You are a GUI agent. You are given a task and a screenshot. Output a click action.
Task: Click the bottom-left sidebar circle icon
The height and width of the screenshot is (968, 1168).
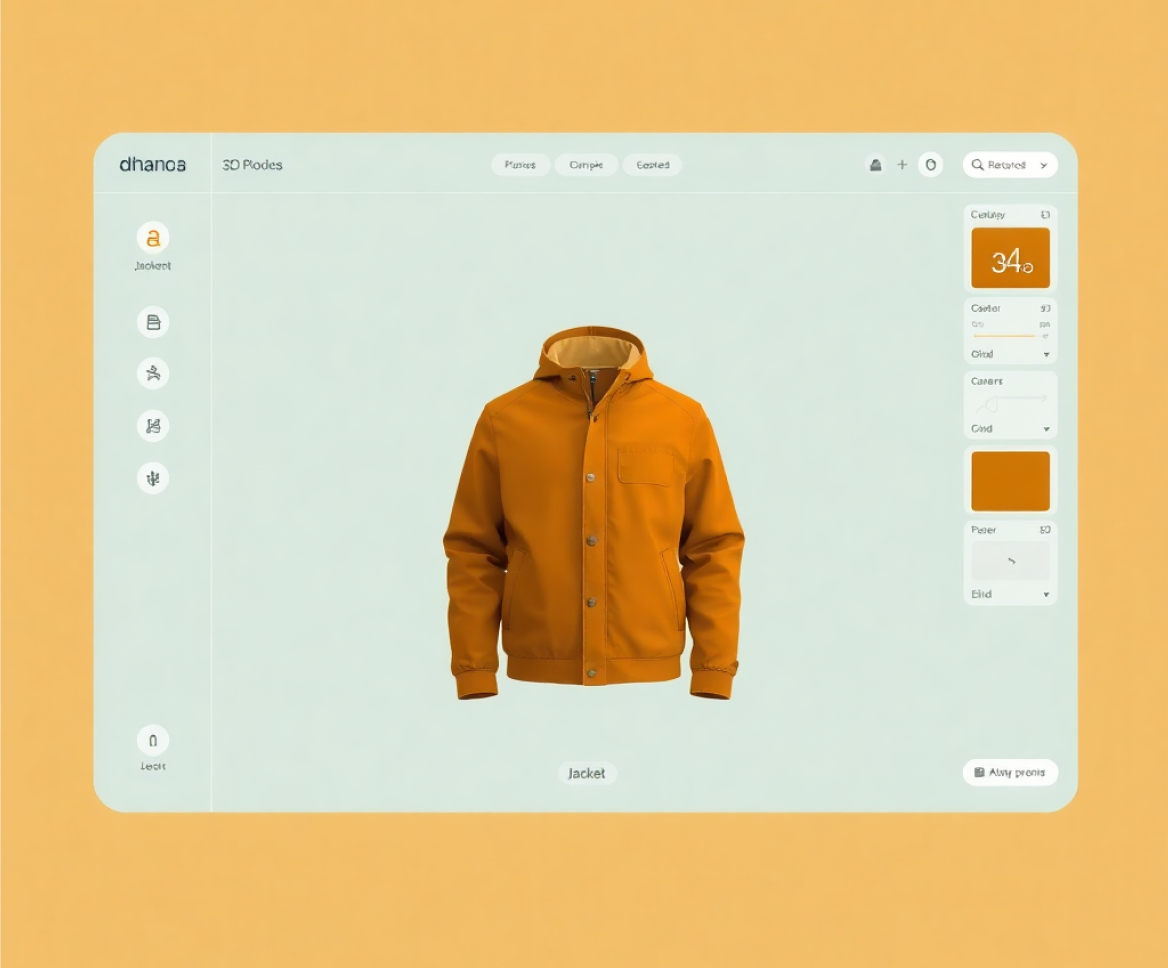(153, 741)
